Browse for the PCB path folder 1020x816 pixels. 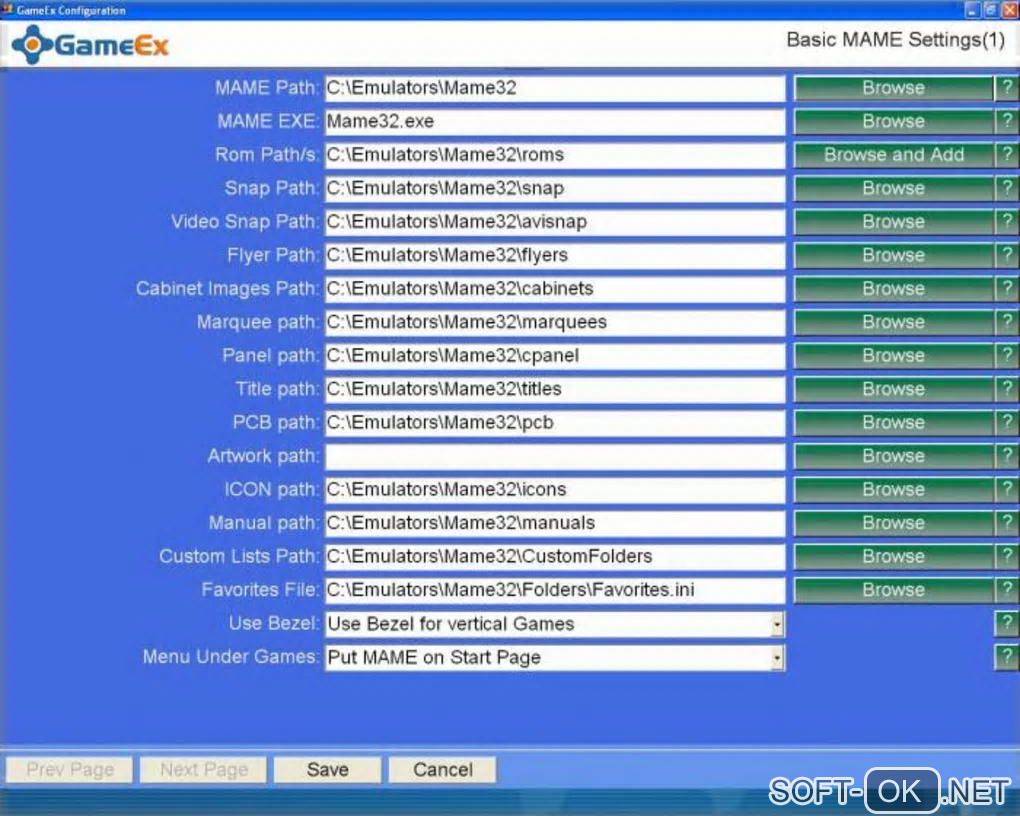pyautogui.click(x=894, y=422)
